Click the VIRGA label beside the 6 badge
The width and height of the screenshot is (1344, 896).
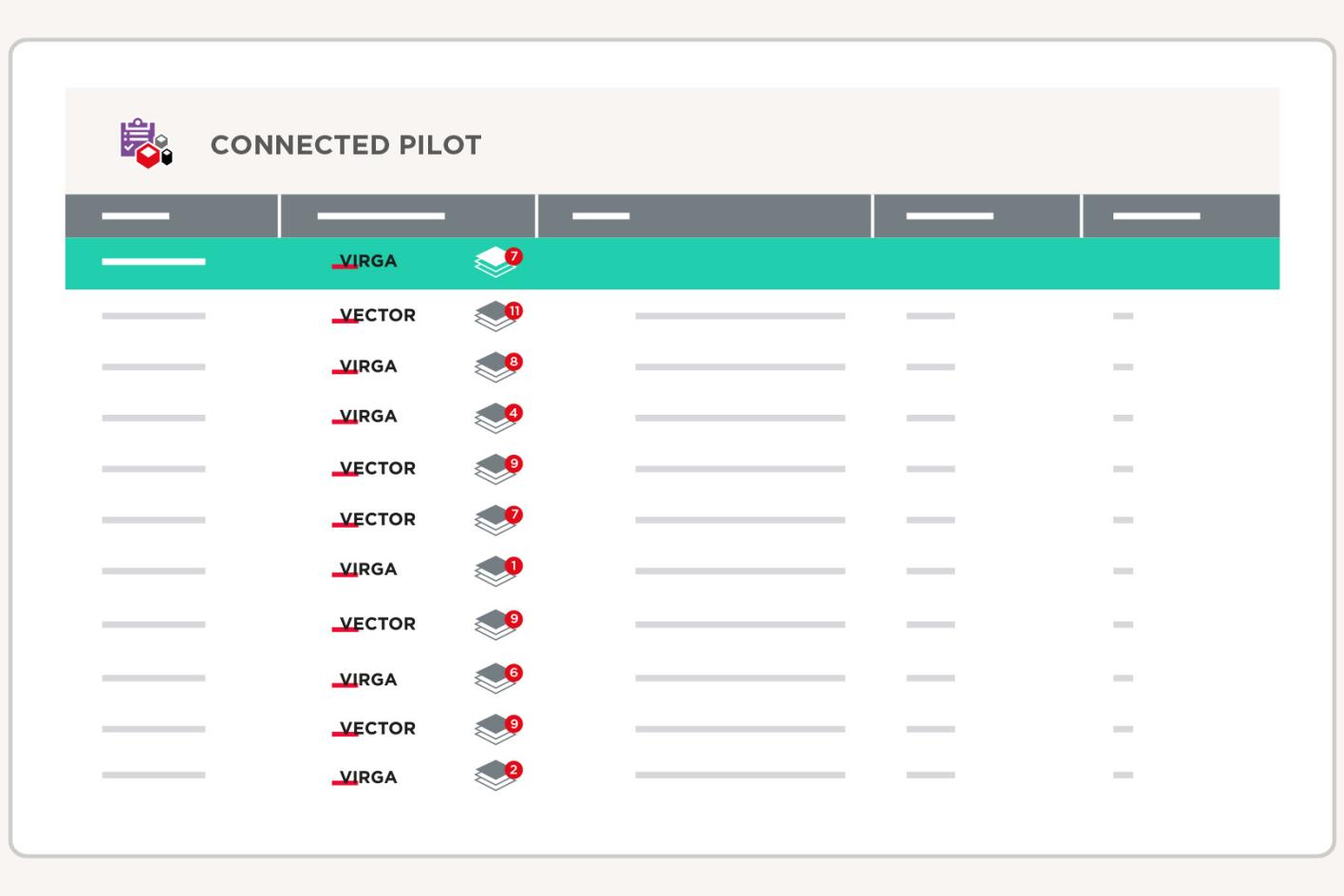368,680
